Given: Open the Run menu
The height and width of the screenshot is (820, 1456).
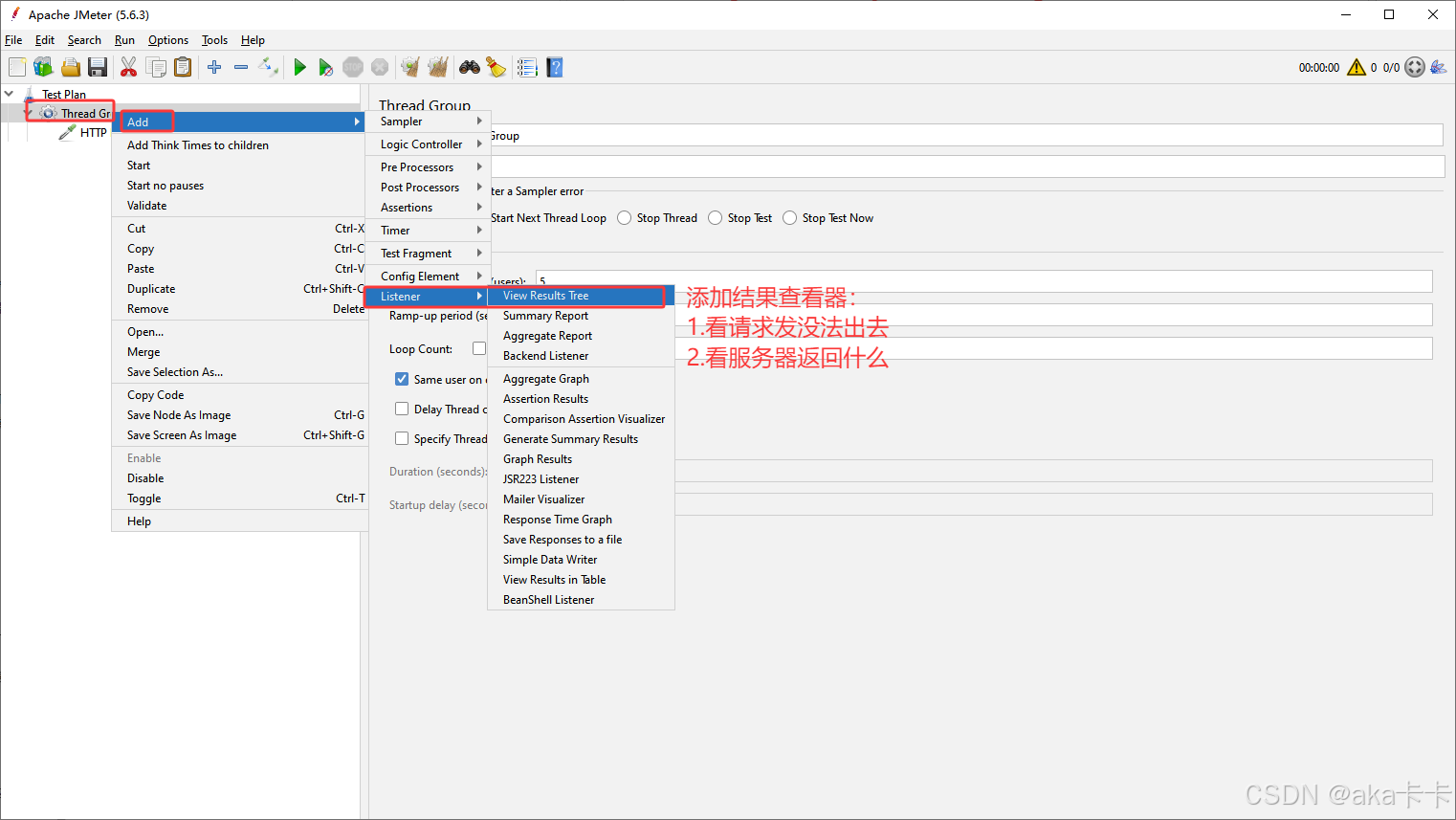Looking at the screenshot, I should [124, 40].
